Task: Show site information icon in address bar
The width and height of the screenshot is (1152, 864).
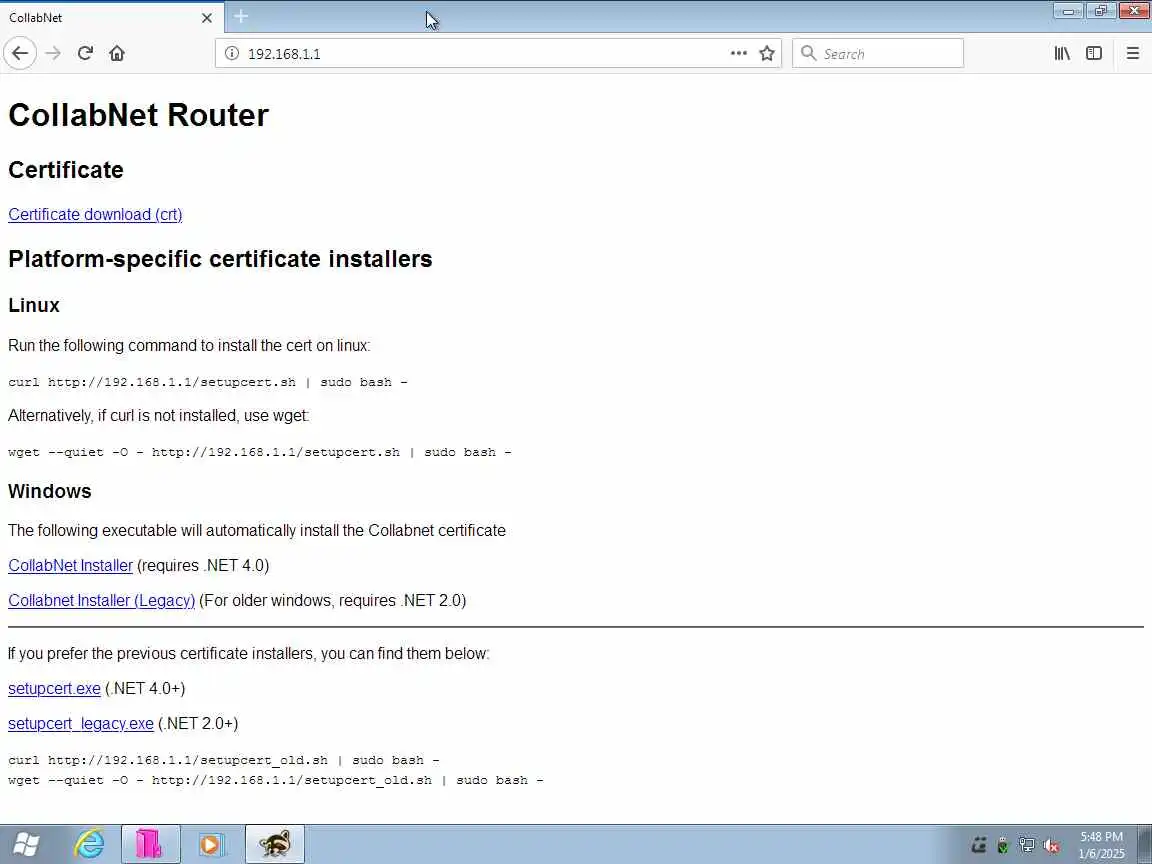Action: [231, 53]
